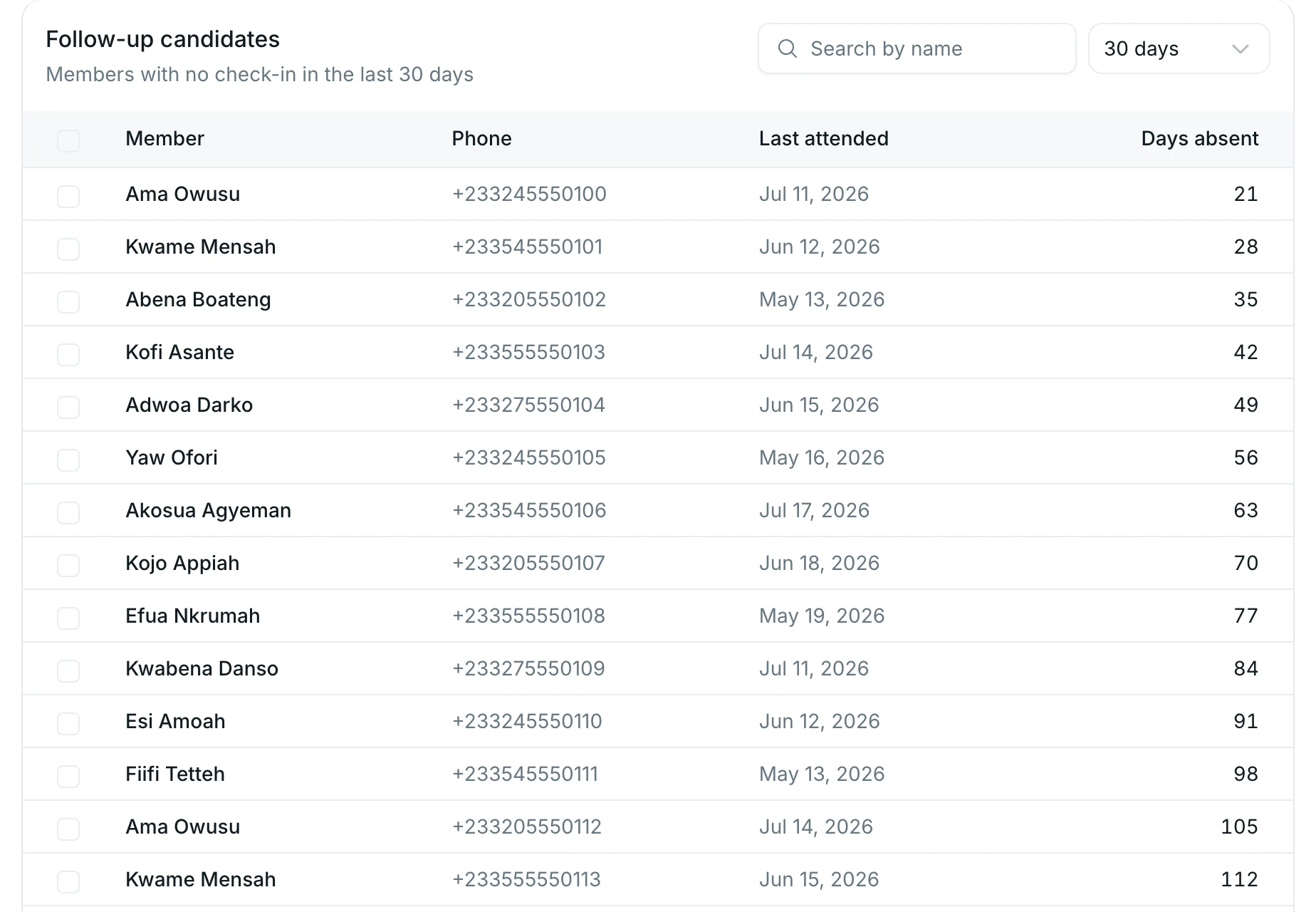This screenshot has width=1316, height=912.
Task: Select Kojo Appiah's checkbox
Action: (x=68, y=565)
